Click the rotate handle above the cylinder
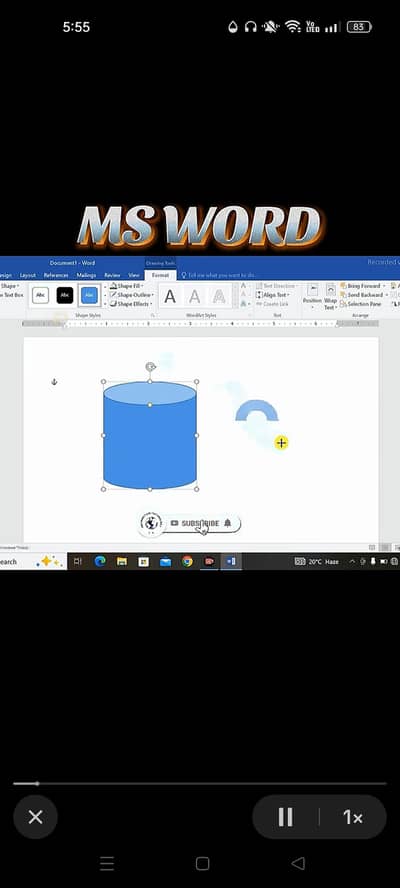 tap(150, 367)
